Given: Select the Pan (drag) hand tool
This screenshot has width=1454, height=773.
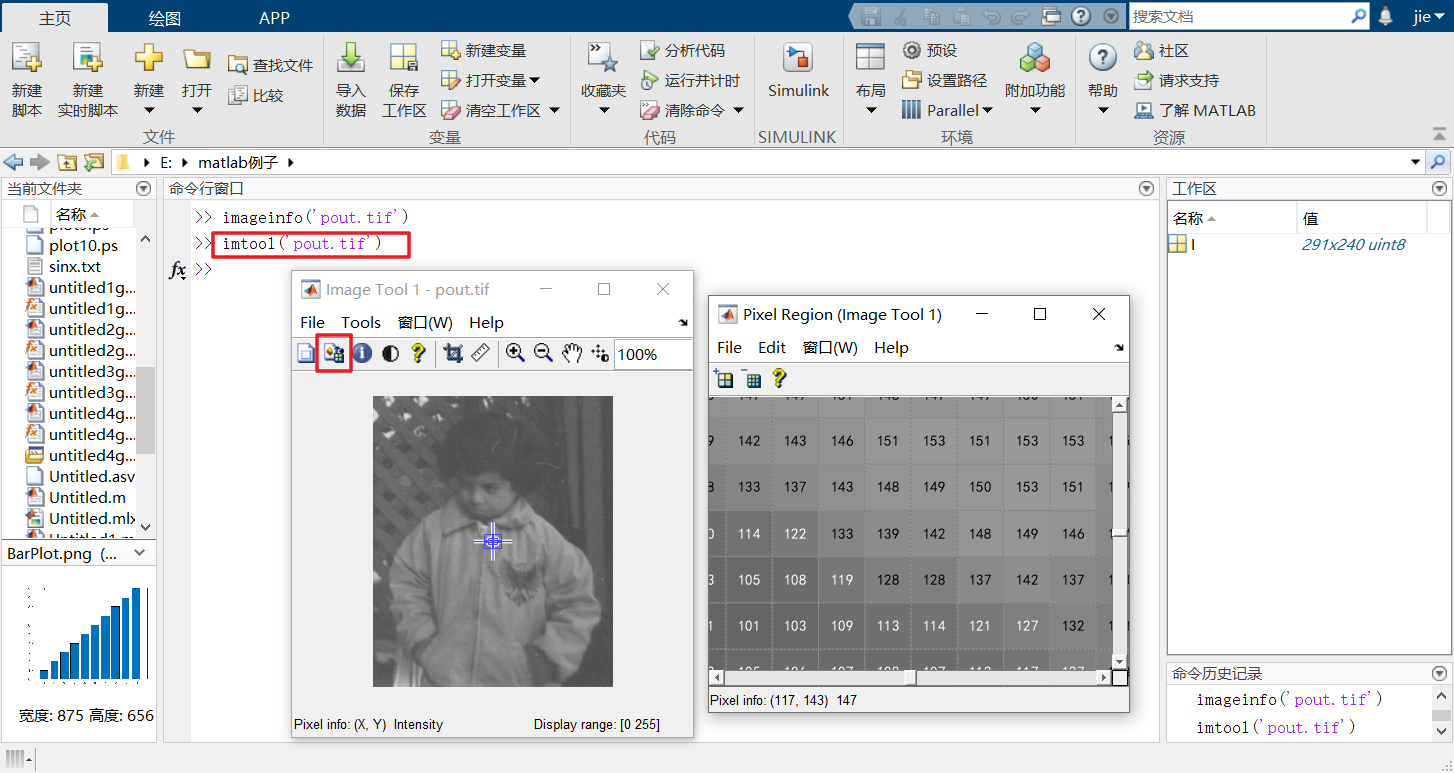Looking at the screenshot, I should pos(572,354).
